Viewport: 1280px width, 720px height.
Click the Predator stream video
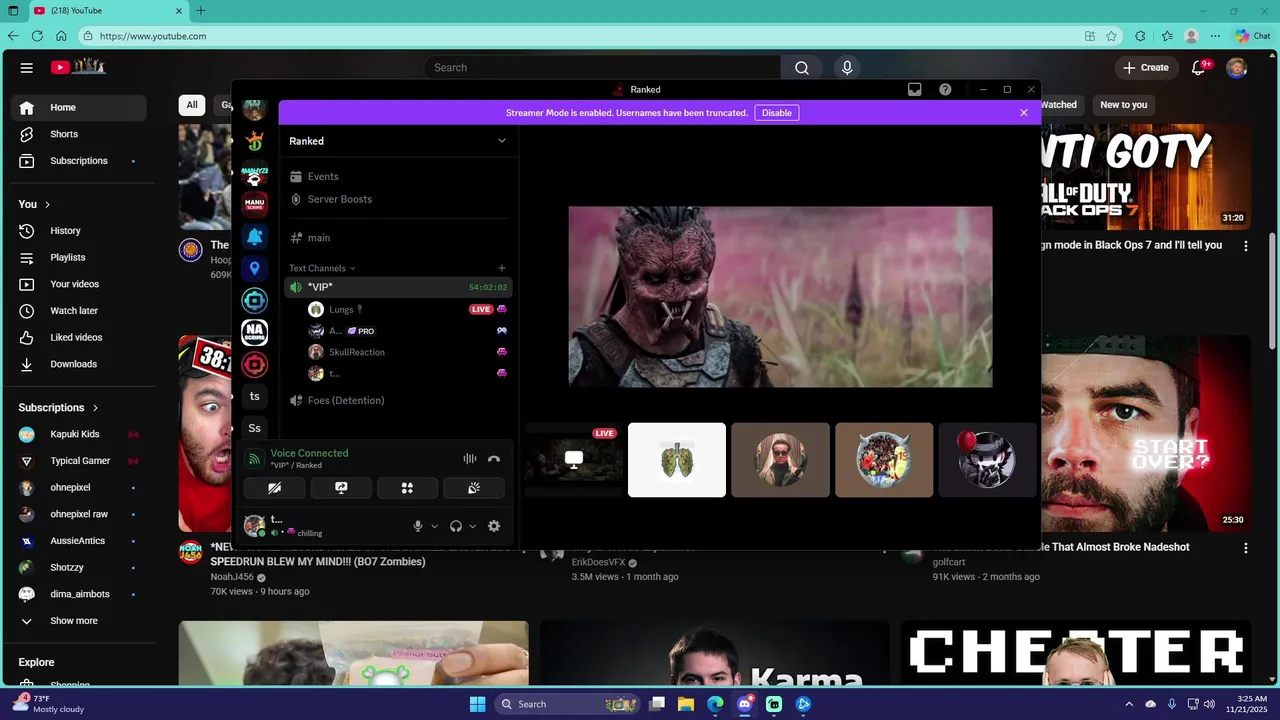pyautogui.click(x=780, y=297)
